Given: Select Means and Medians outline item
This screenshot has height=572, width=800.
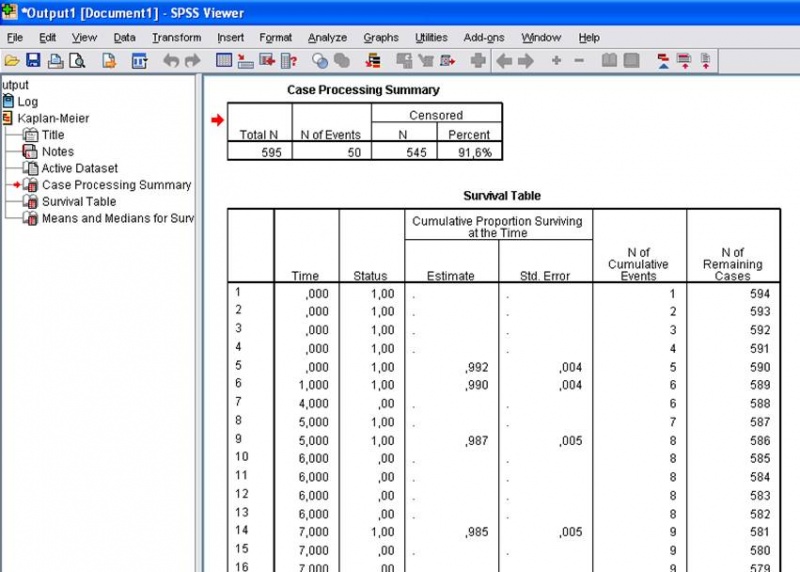Looking at the screenshot, I should (x=117, y=218).
